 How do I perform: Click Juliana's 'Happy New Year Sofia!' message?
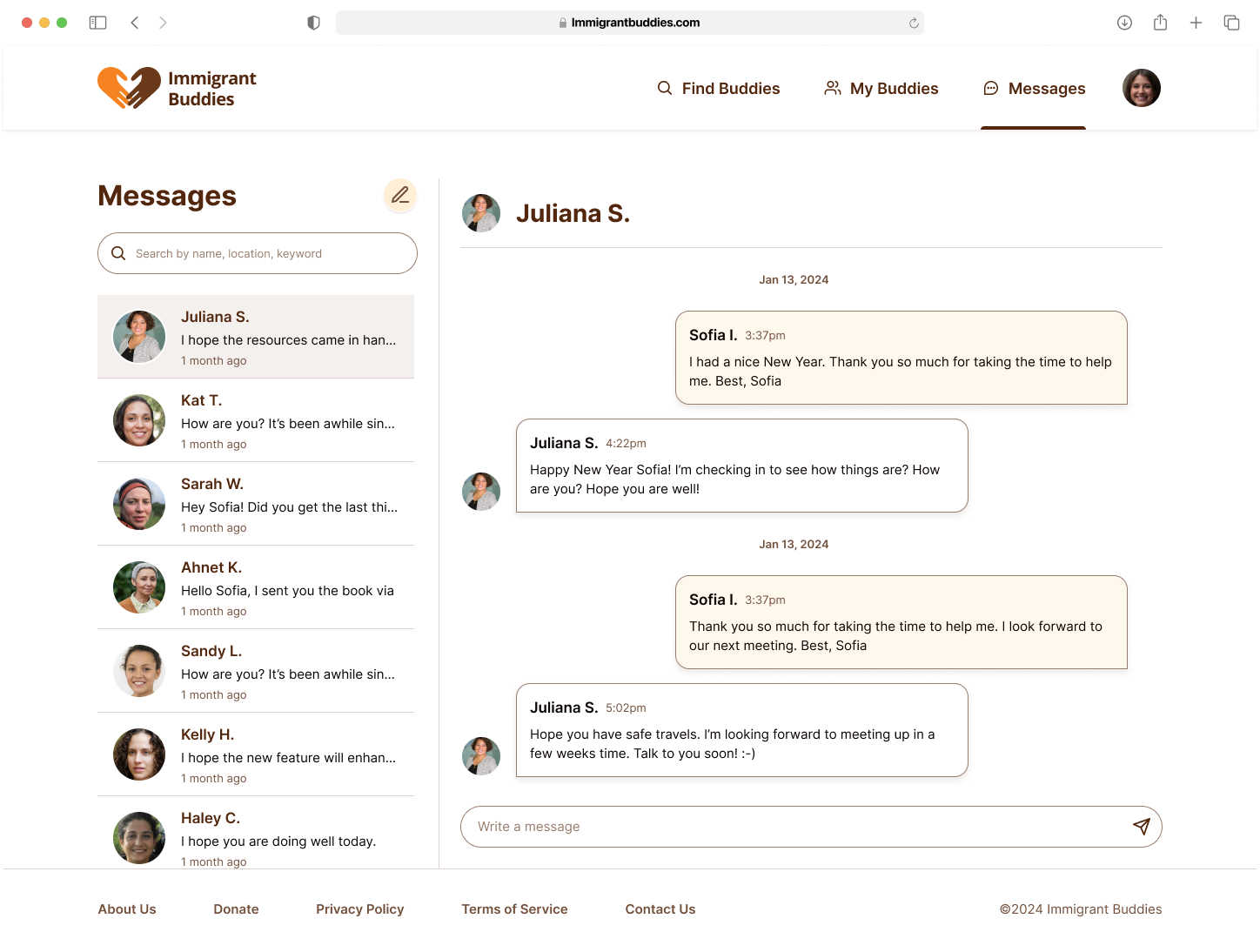pos(742,466)
